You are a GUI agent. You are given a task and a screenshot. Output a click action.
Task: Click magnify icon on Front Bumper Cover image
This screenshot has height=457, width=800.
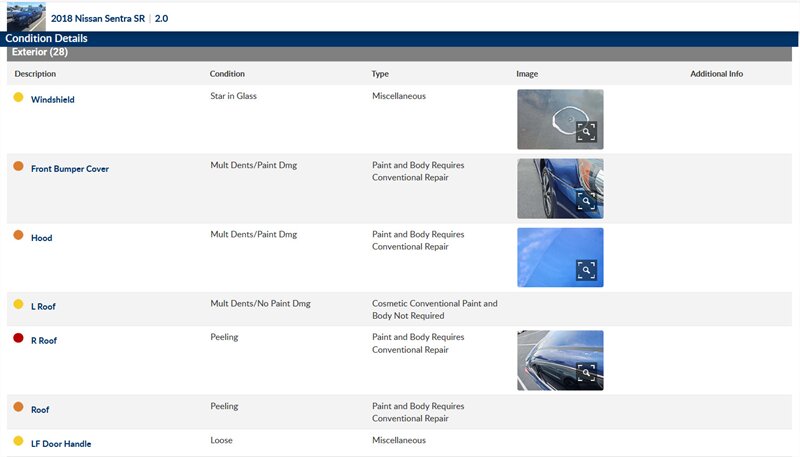[586, 200]
